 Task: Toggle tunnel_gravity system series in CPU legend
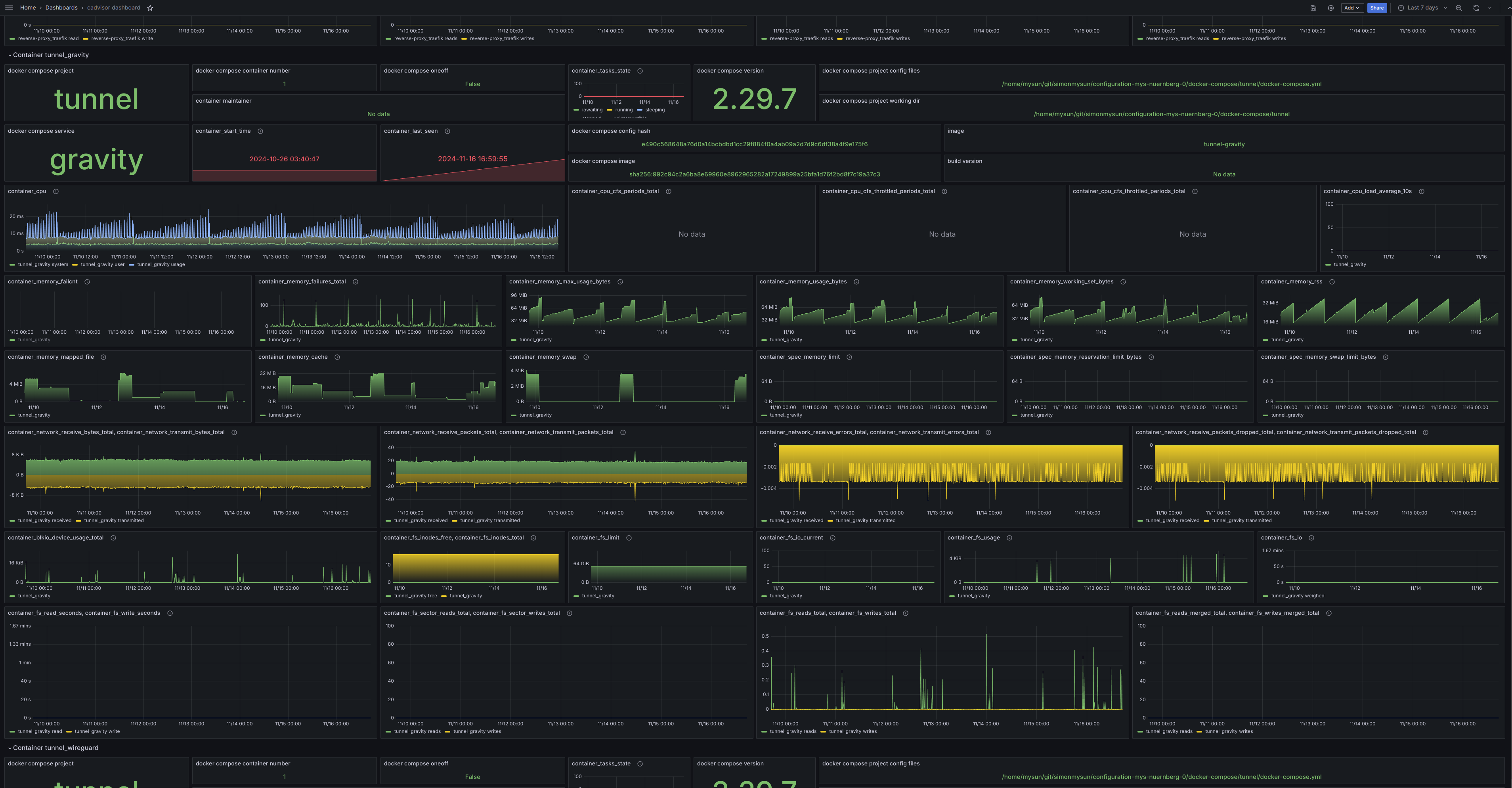[x=43, y=265]
